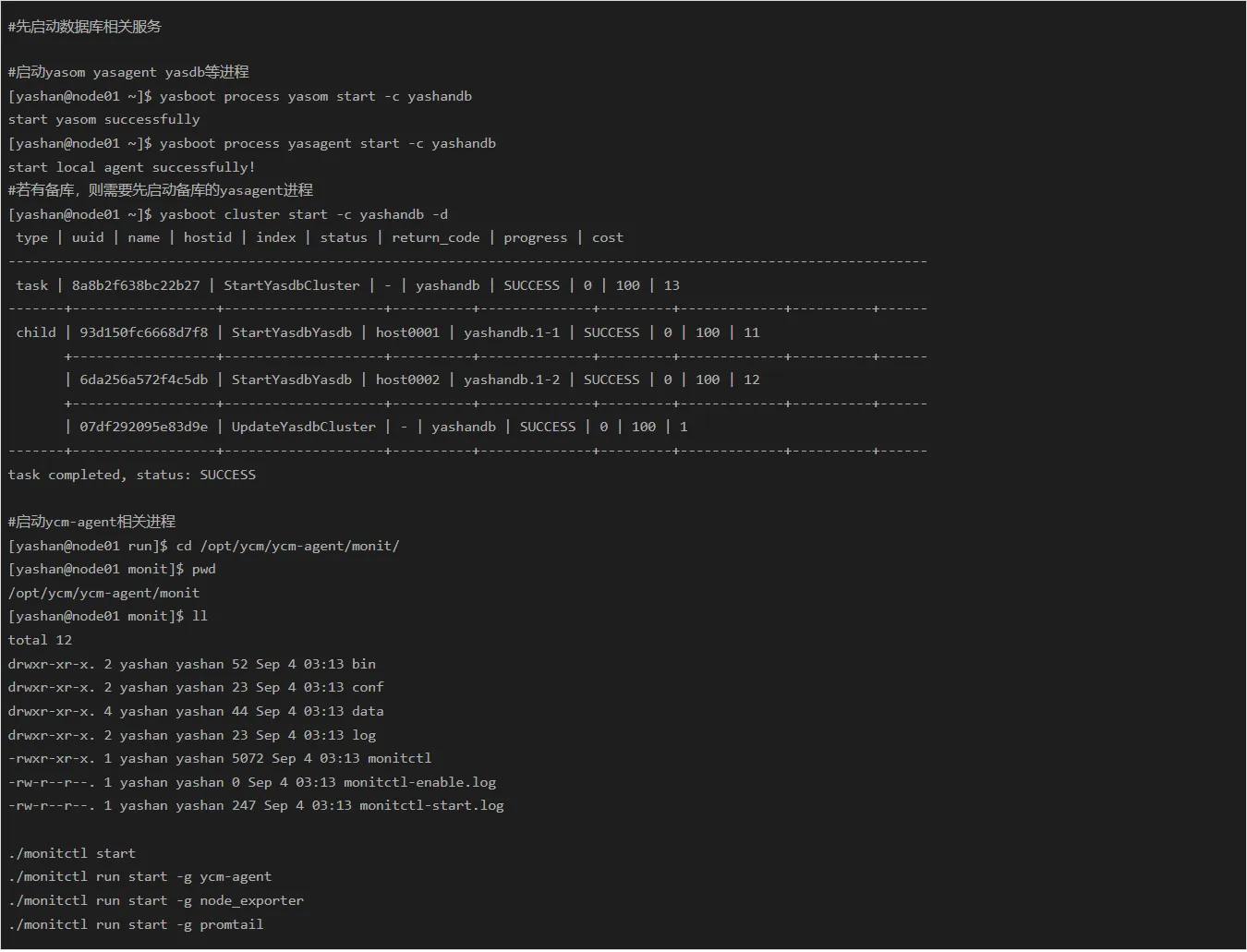
Task: Click 'task completed, status: SUCCESS' line
Action: 131,475
